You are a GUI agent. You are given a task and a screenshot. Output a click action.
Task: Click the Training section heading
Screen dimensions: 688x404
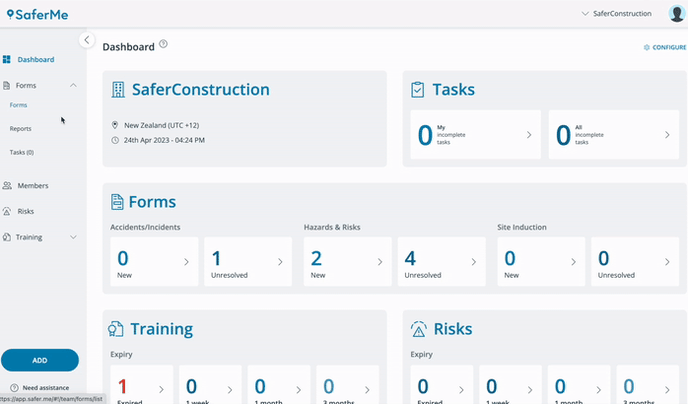[162, 329]
